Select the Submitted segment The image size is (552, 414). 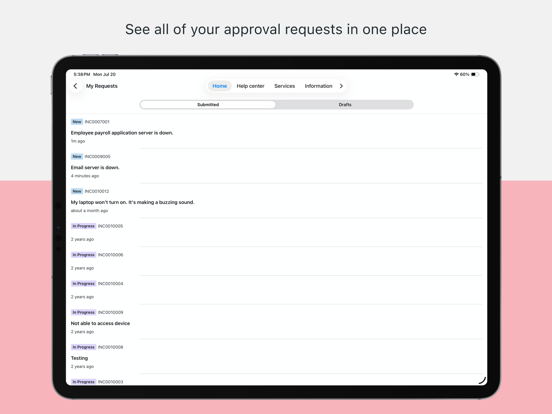click(208, 105)
